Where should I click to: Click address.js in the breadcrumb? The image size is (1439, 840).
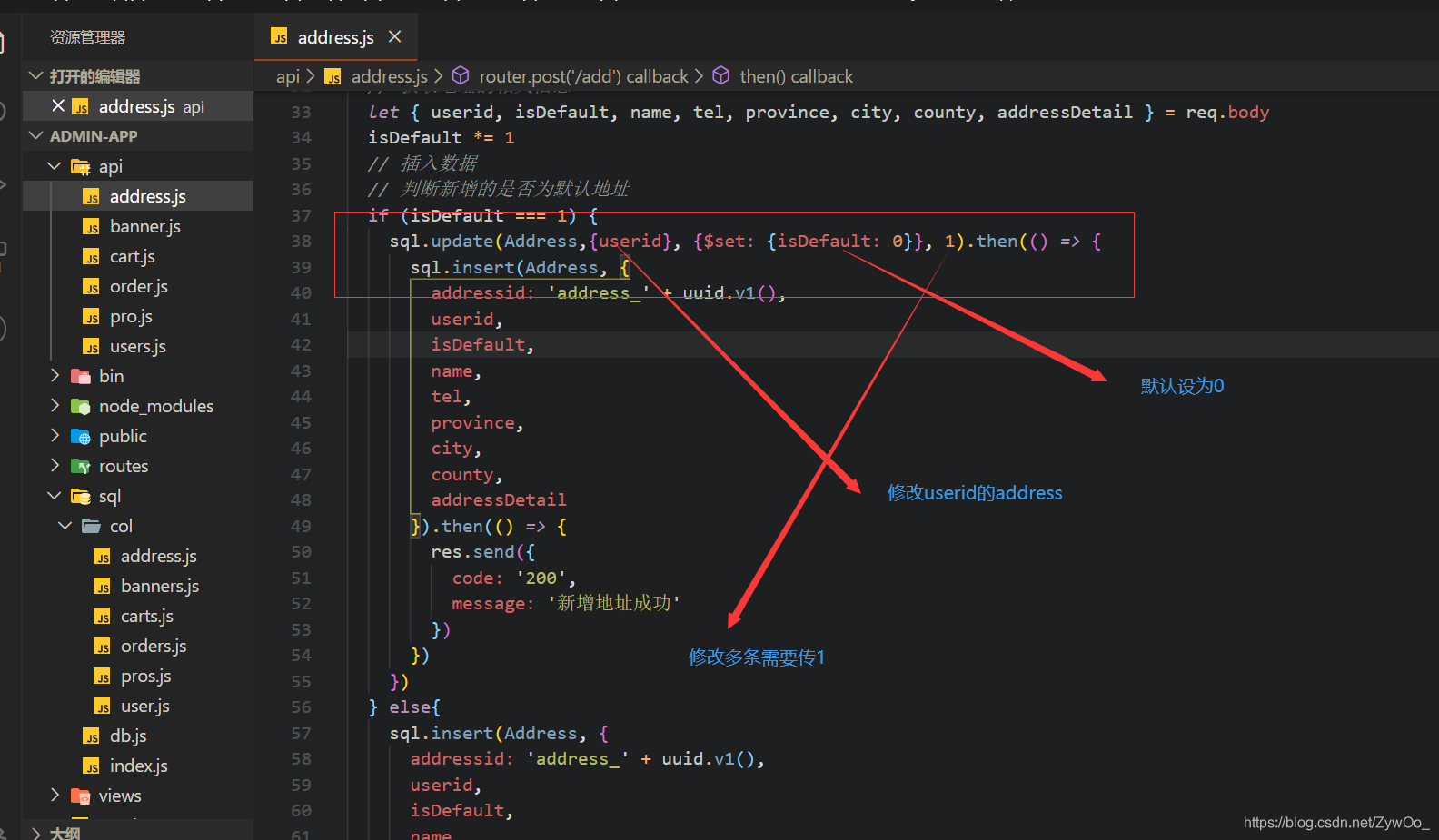pyautogui.click(x=390, y=76)
